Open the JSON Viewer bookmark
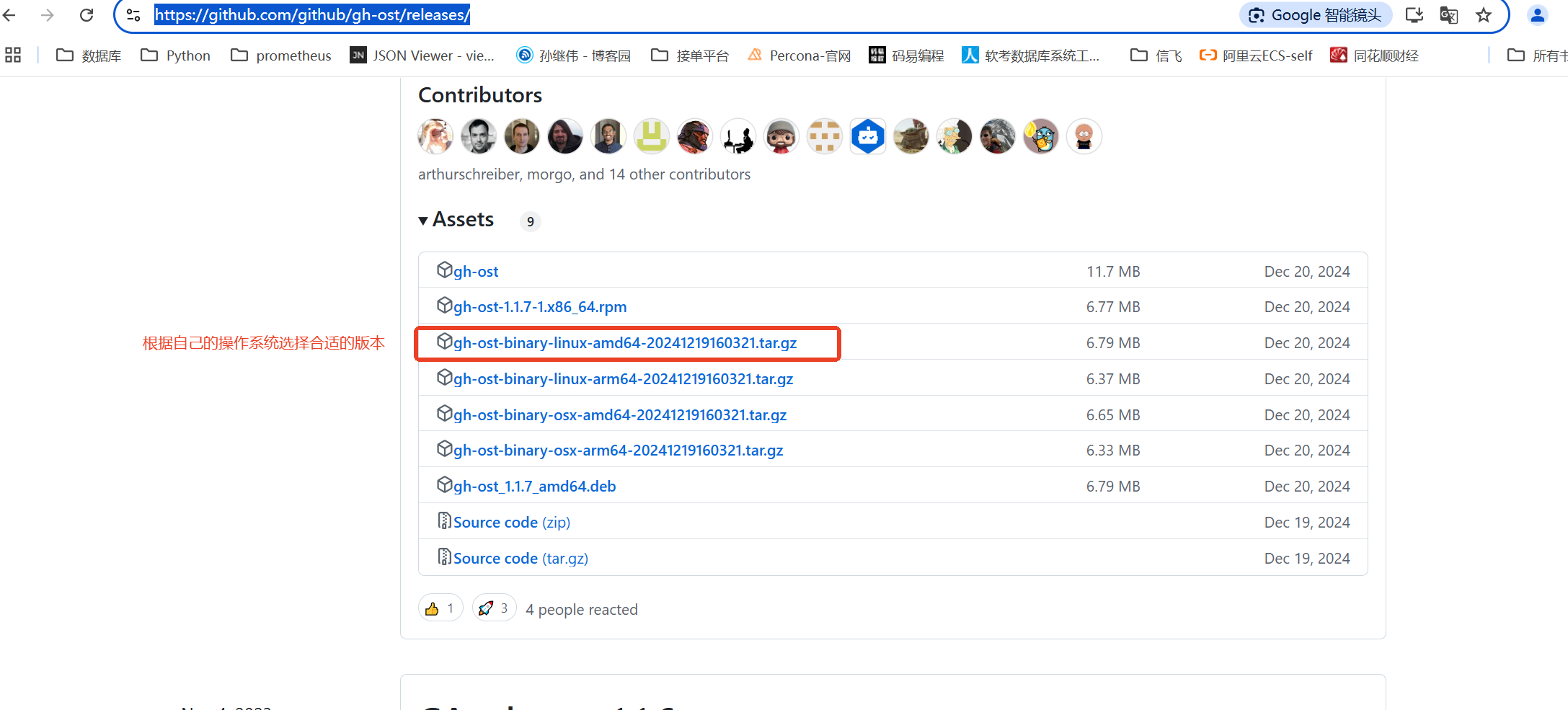The height and width of the screenshot is (710, 1568). click(422, 56)
